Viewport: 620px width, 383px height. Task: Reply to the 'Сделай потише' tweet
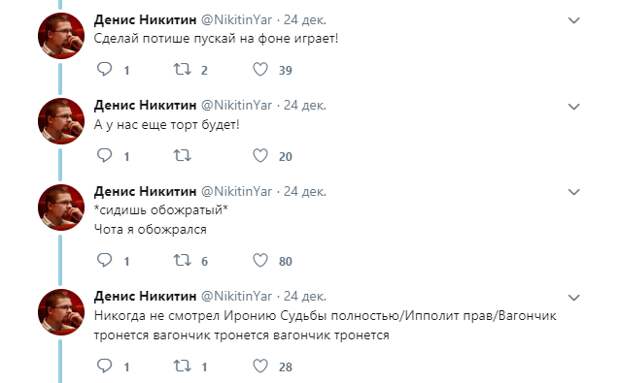(104, 69)
